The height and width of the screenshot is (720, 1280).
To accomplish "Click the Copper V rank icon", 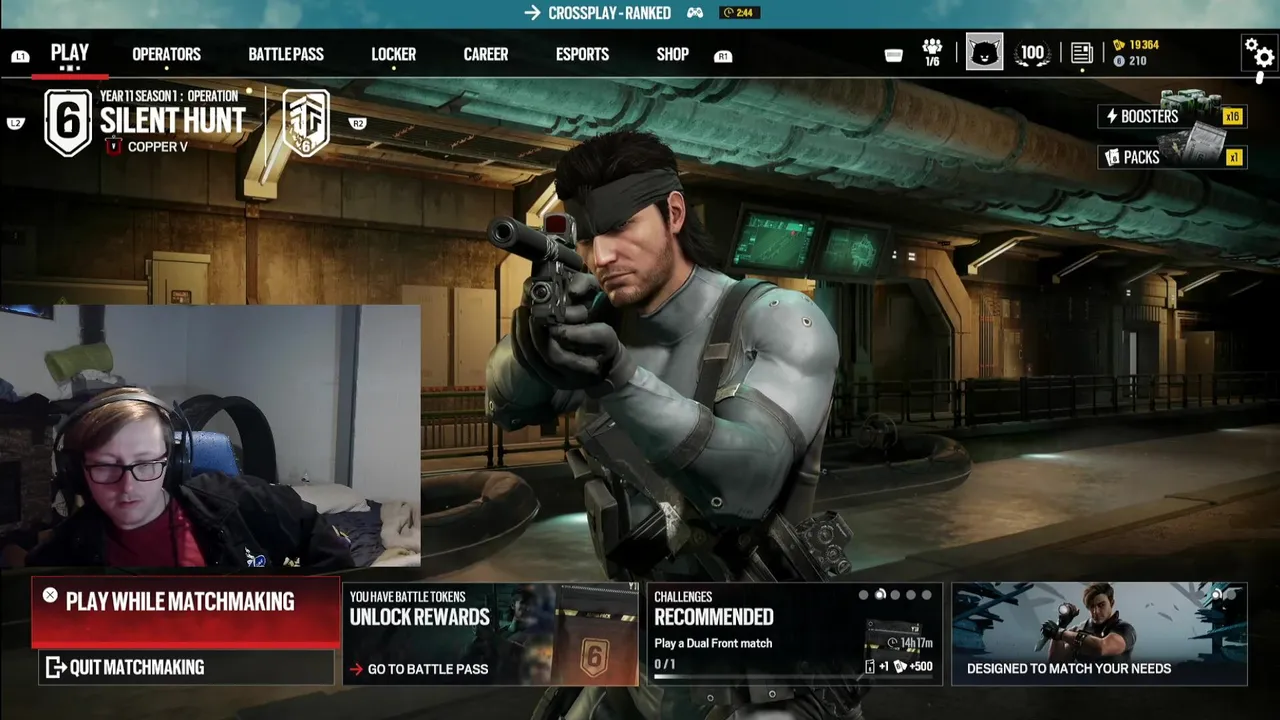I will pyautogui.click(x=114, y=147).
